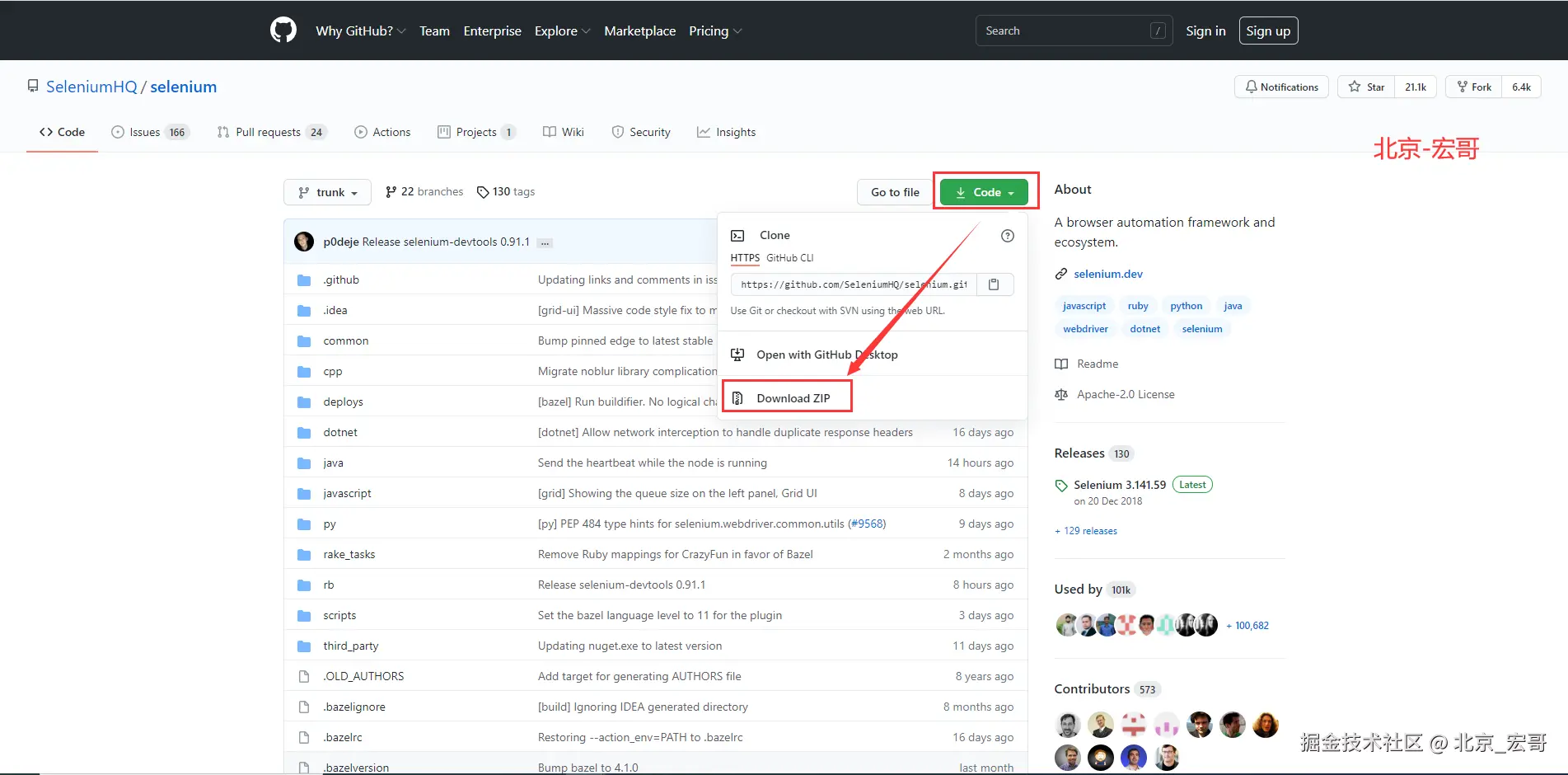This screenshot has height=775, width=1568.
Task: Click the SeleniumHQ organization link
Action: click(x=91, y=87)
